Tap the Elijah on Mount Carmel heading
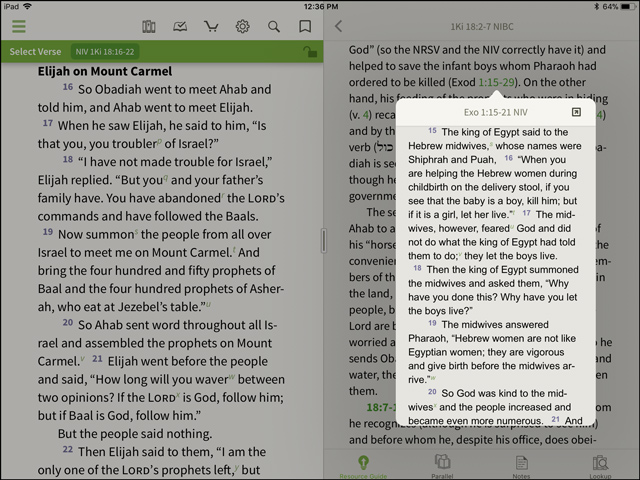Viewport: 640px width, 480px height. point(105,71)
